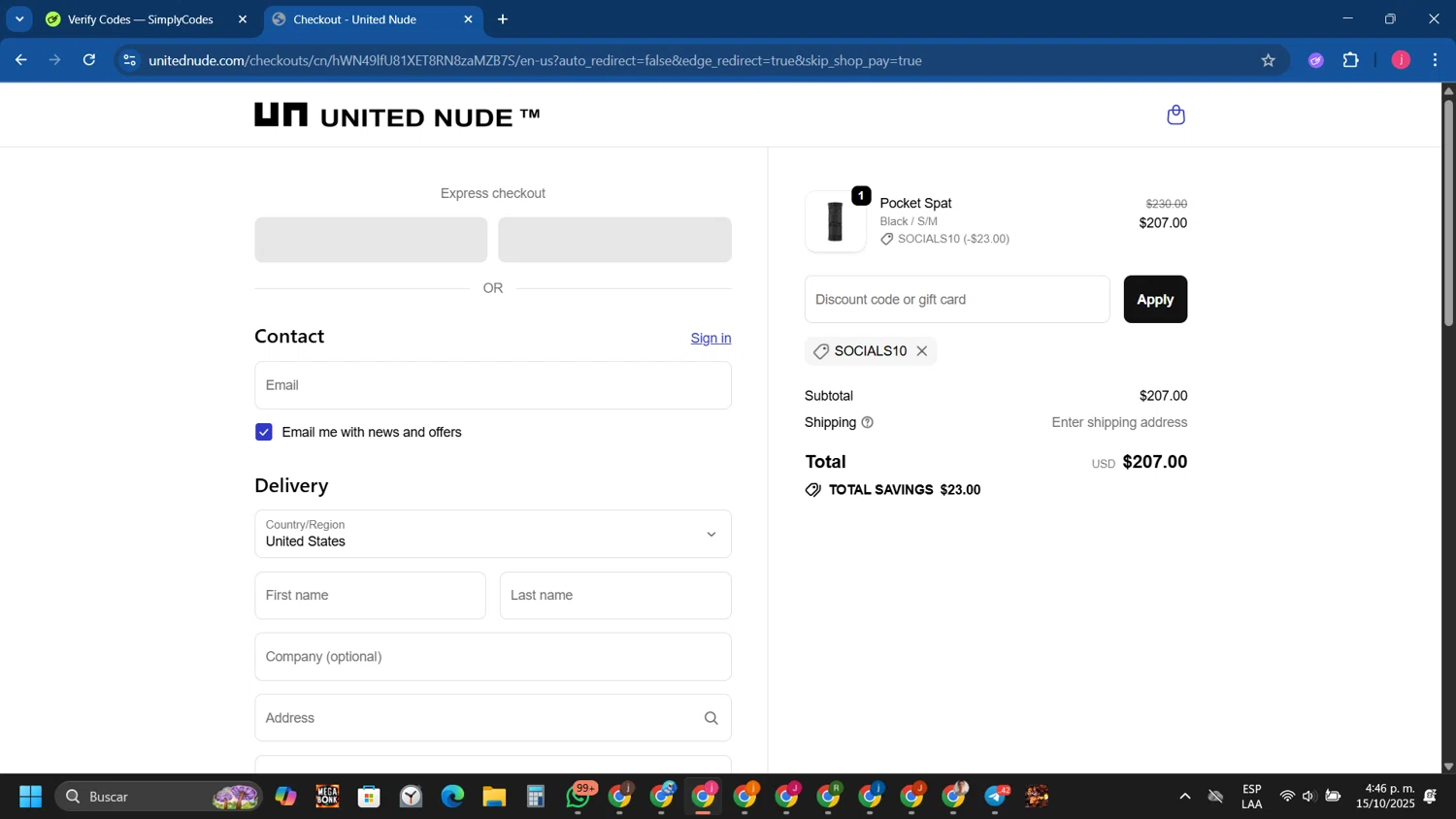Click the Company (optional) field
Image resolution: width=1456 pixels, height=819 pixels.
[x=493, y=657]
